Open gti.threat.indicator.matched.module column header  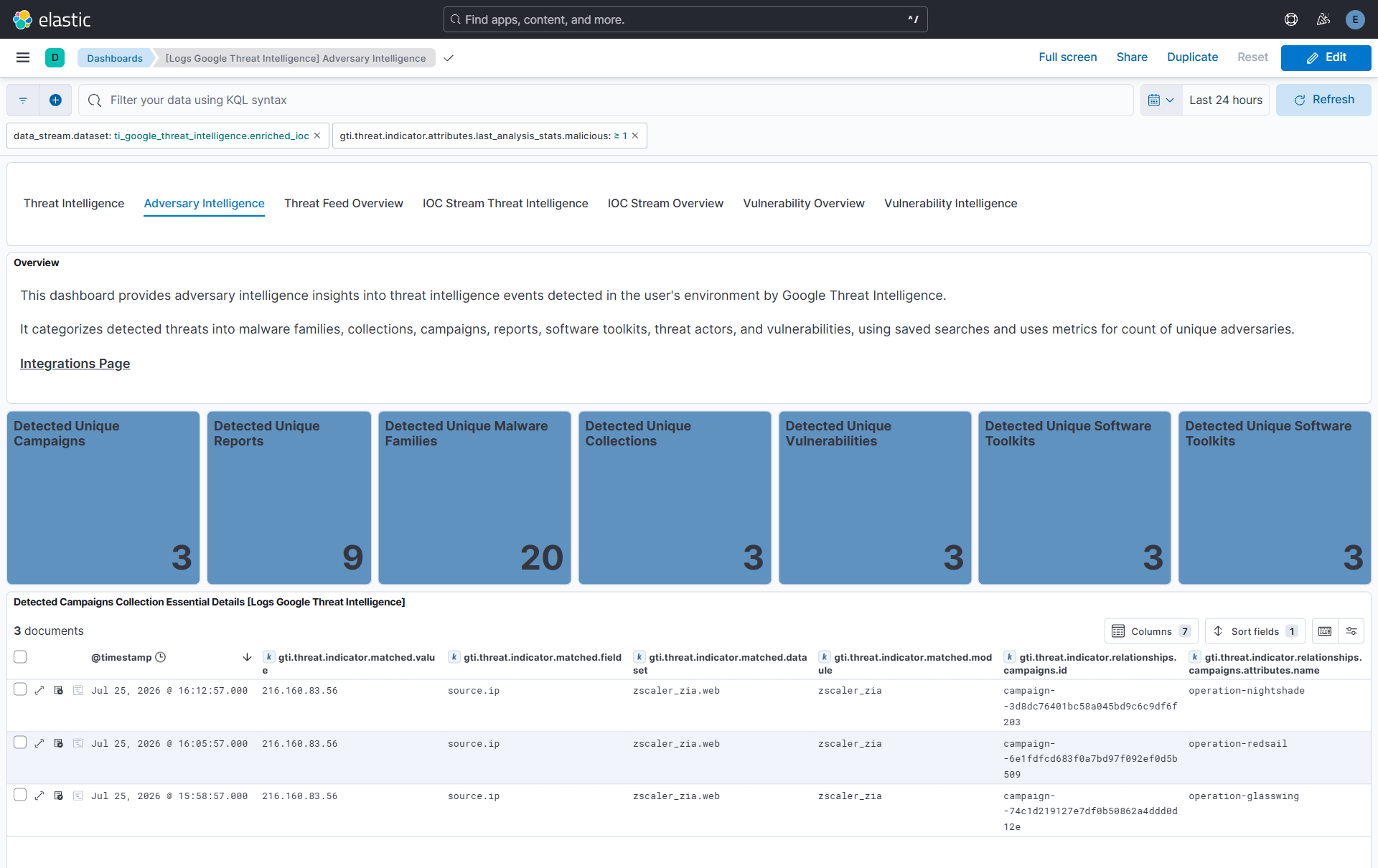pos(905,664)
